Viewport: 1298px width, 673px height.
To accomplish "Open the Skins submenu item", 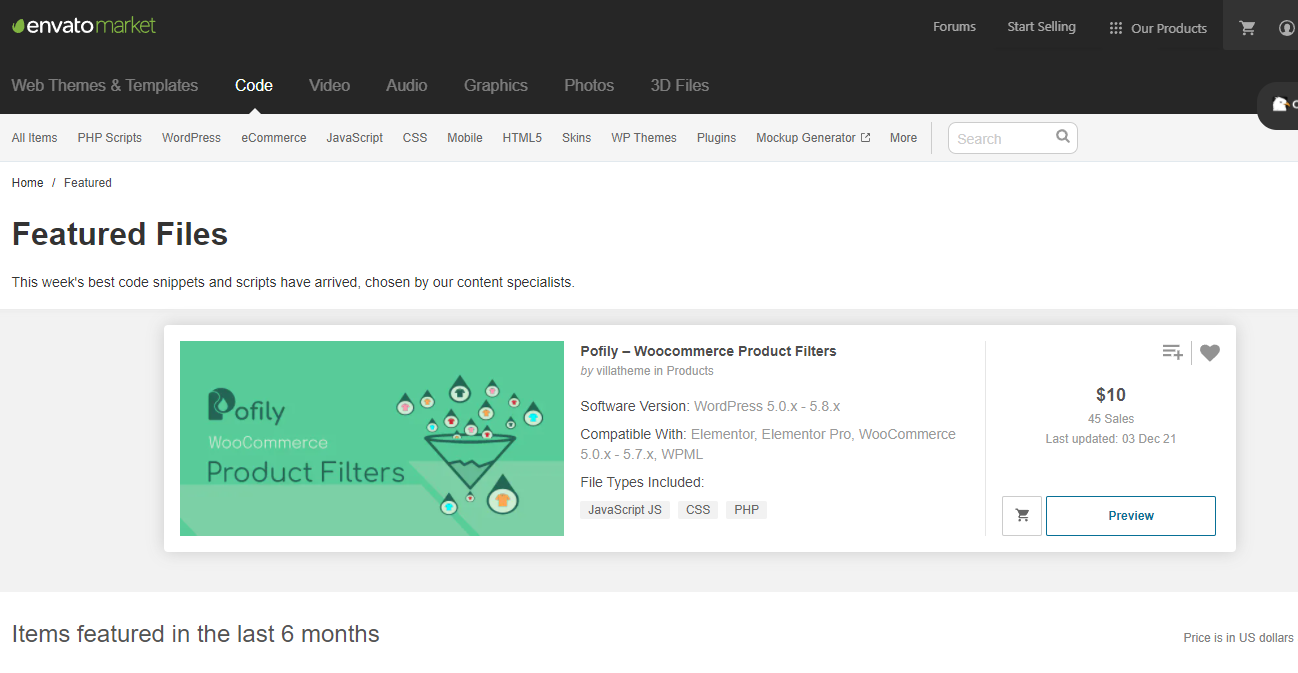I will pyautogui.click(x=576, y=138).
